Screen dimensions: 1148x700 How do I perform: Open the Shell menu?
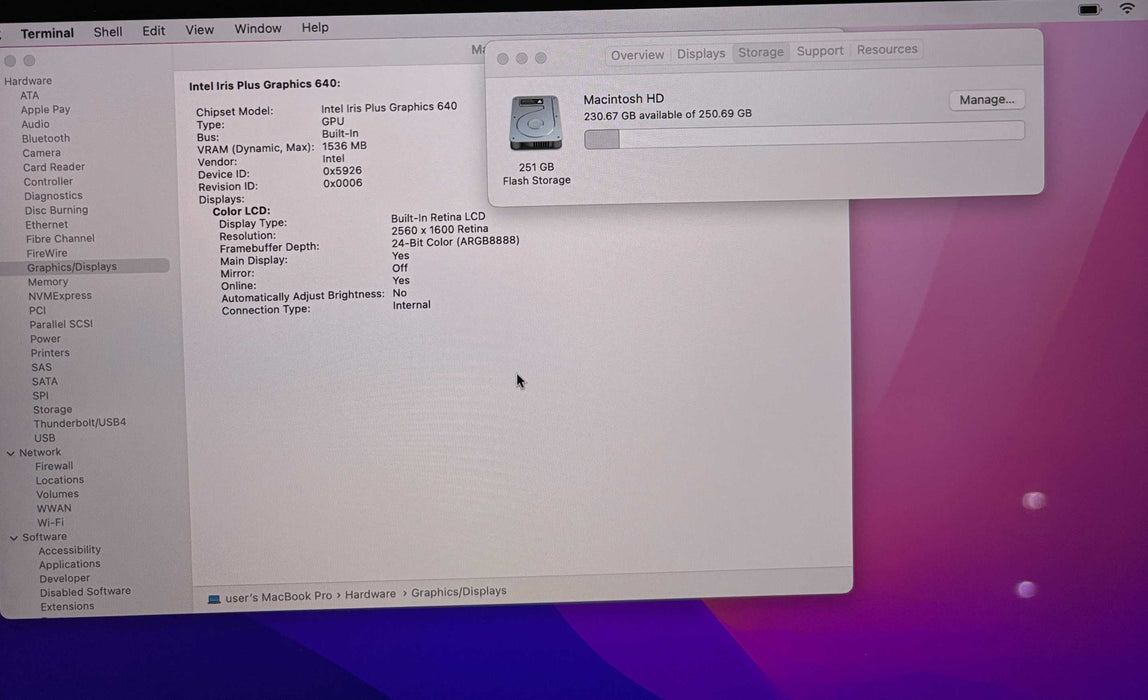point(108,31)
